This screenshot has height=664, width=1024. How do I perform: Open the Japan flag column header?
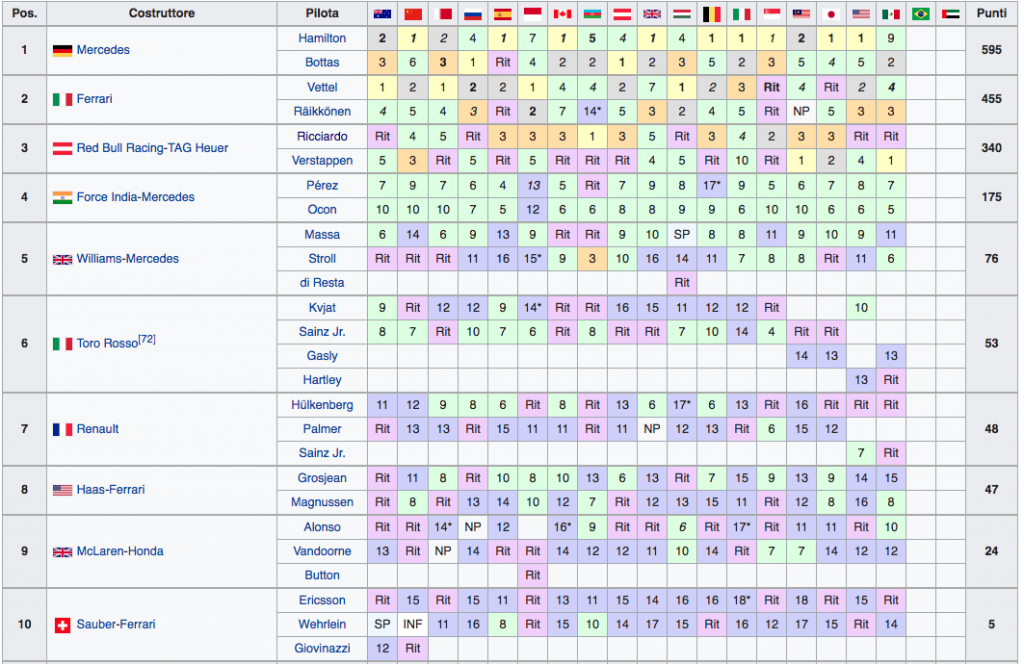tap(831, 14)
